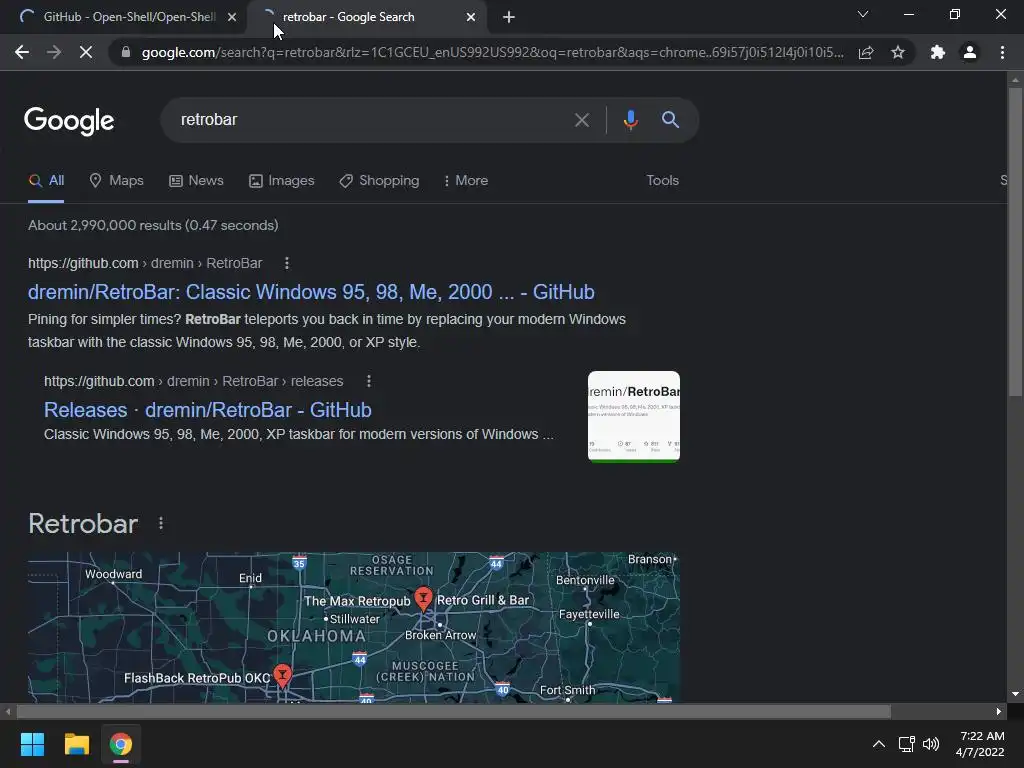The height and width of the screenshot is (768, 1024).
Task: Switch to the Shopping results tab
Action: coord(379,181)
